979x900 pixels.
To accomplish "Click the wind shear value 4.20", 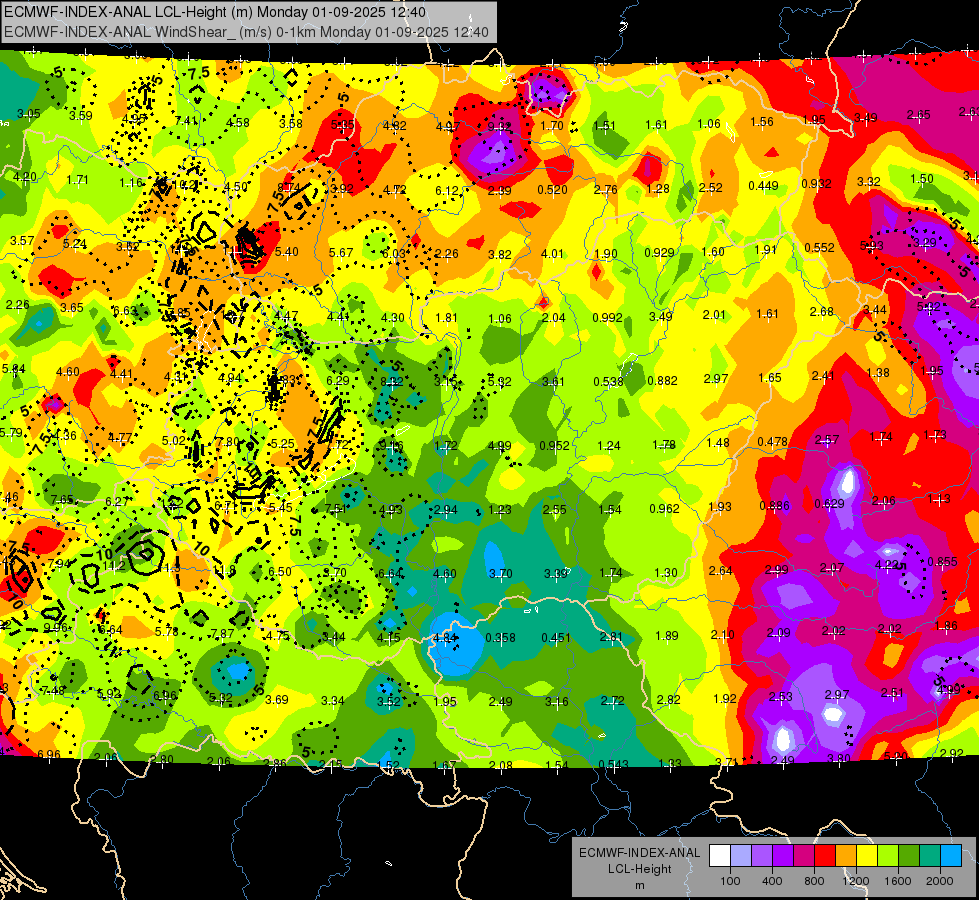I will [25, 176].
